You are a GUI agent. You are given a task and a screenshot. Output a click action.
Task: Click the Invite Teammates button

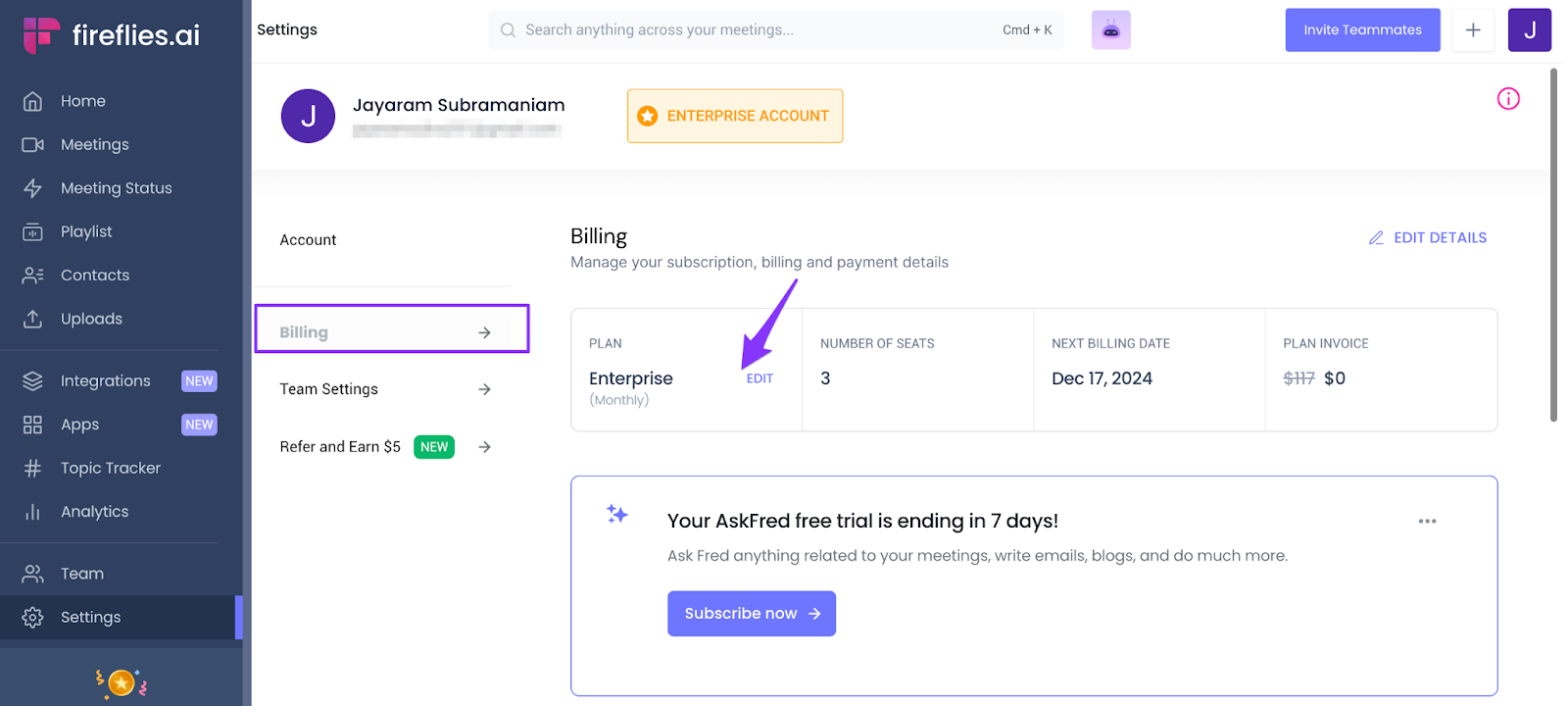tap(1362, 30)
